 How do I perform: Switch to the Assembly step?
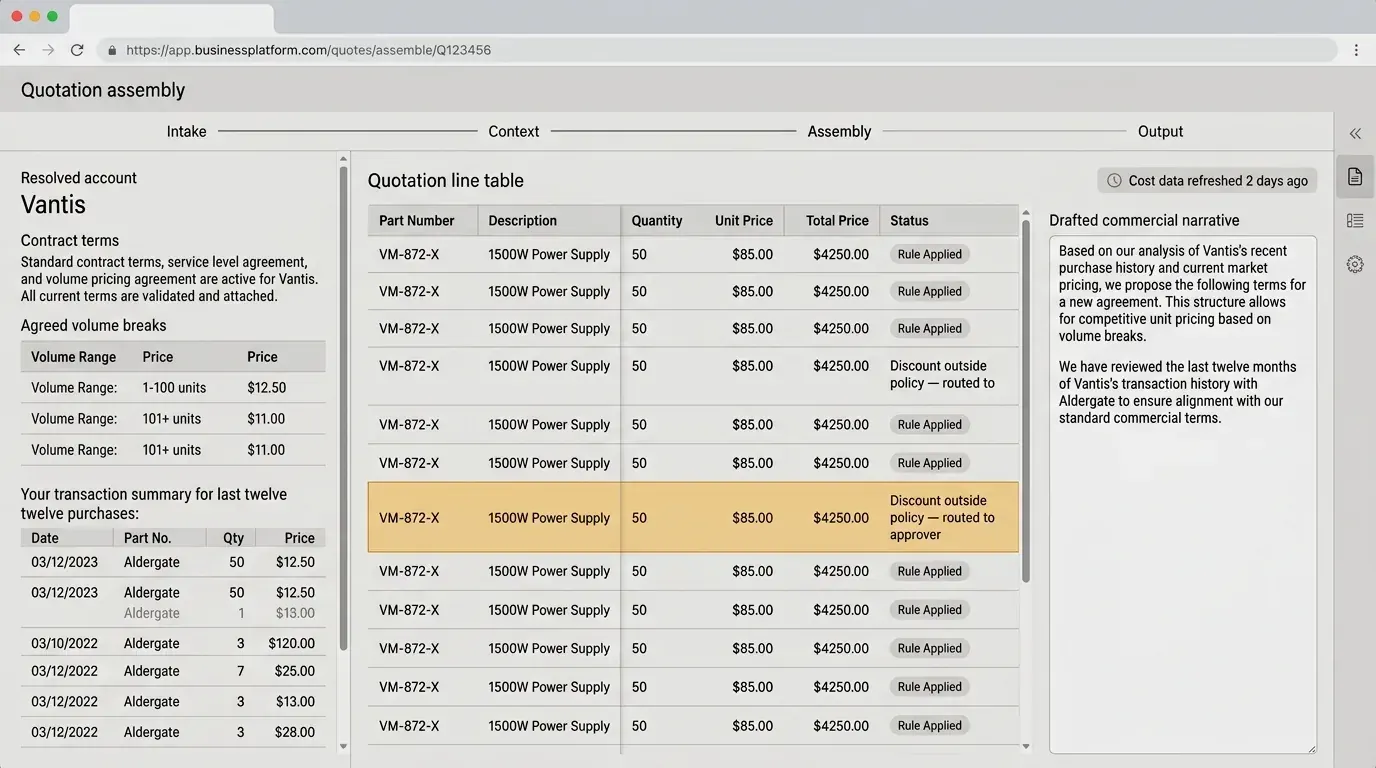coord(839,132)
